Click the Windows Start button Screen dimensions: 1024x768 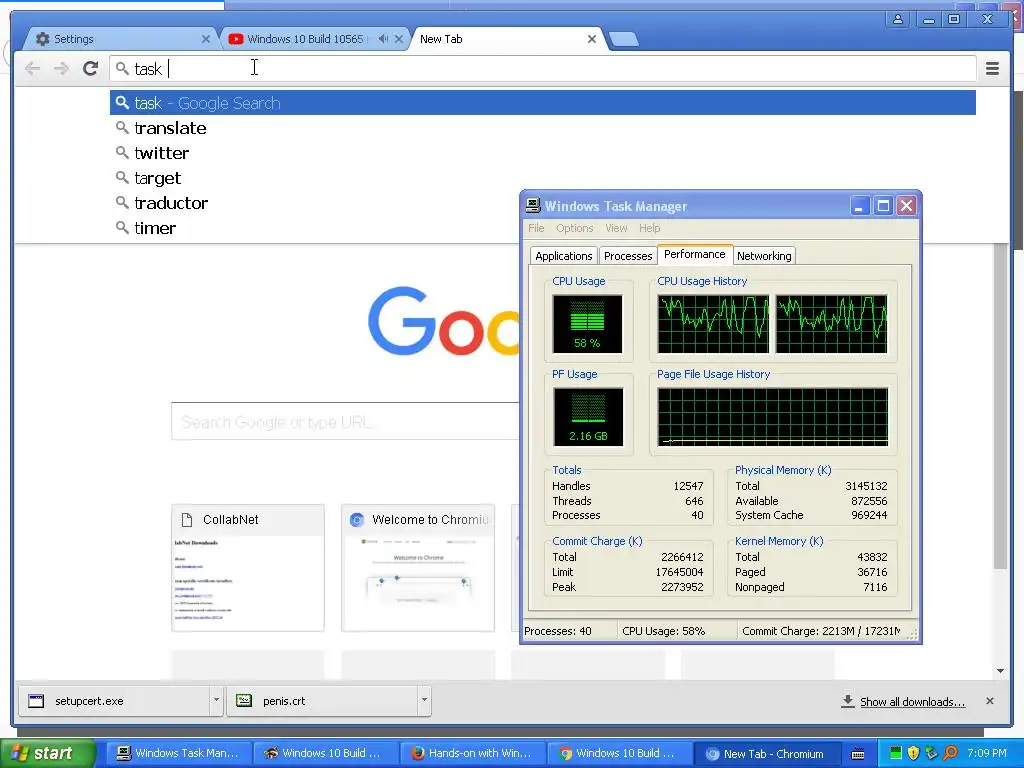pyautogui.click(x=47, y=754)
